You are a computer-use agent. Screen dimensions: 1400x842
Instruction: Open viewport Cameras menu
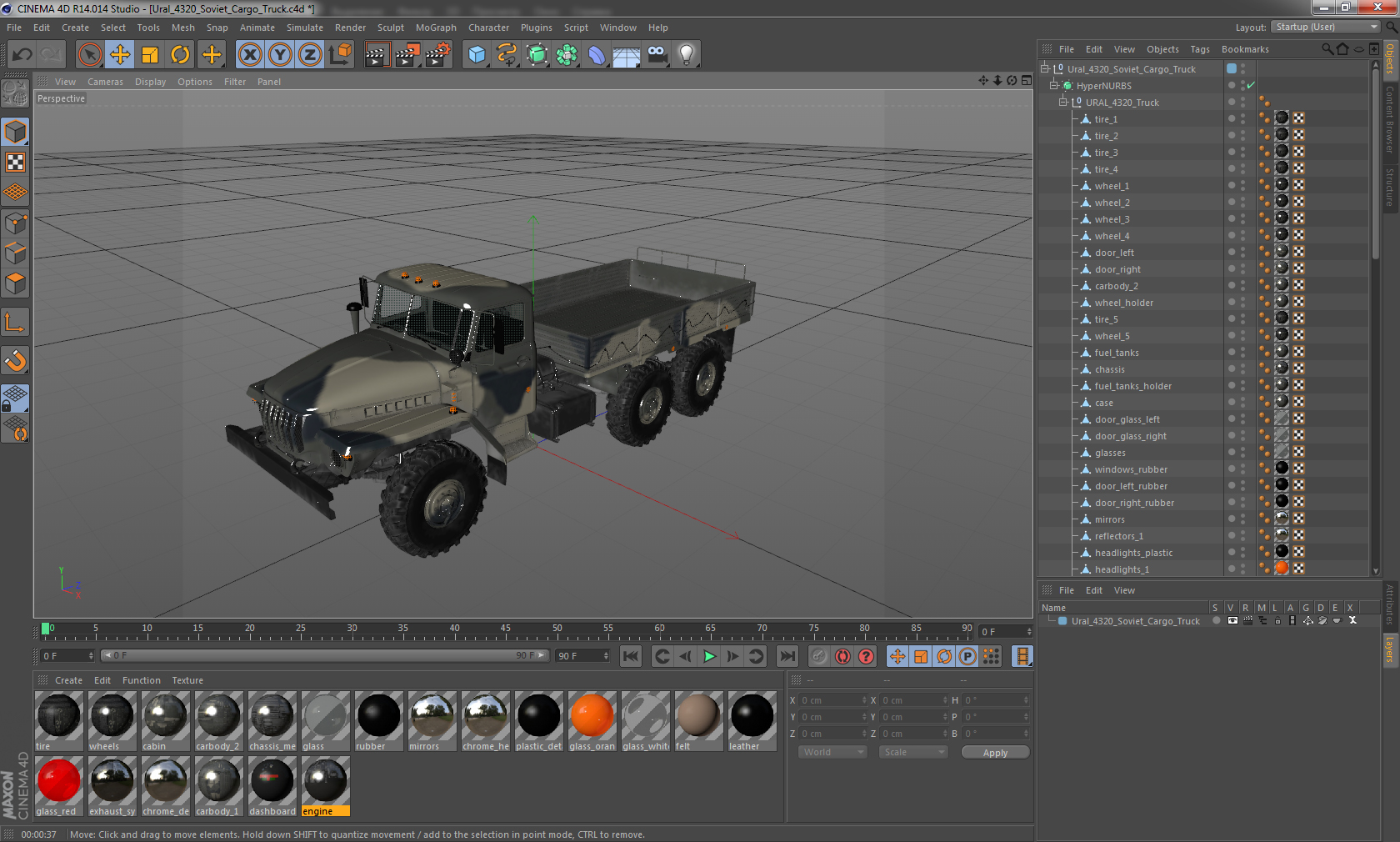(x=105, y=82)
